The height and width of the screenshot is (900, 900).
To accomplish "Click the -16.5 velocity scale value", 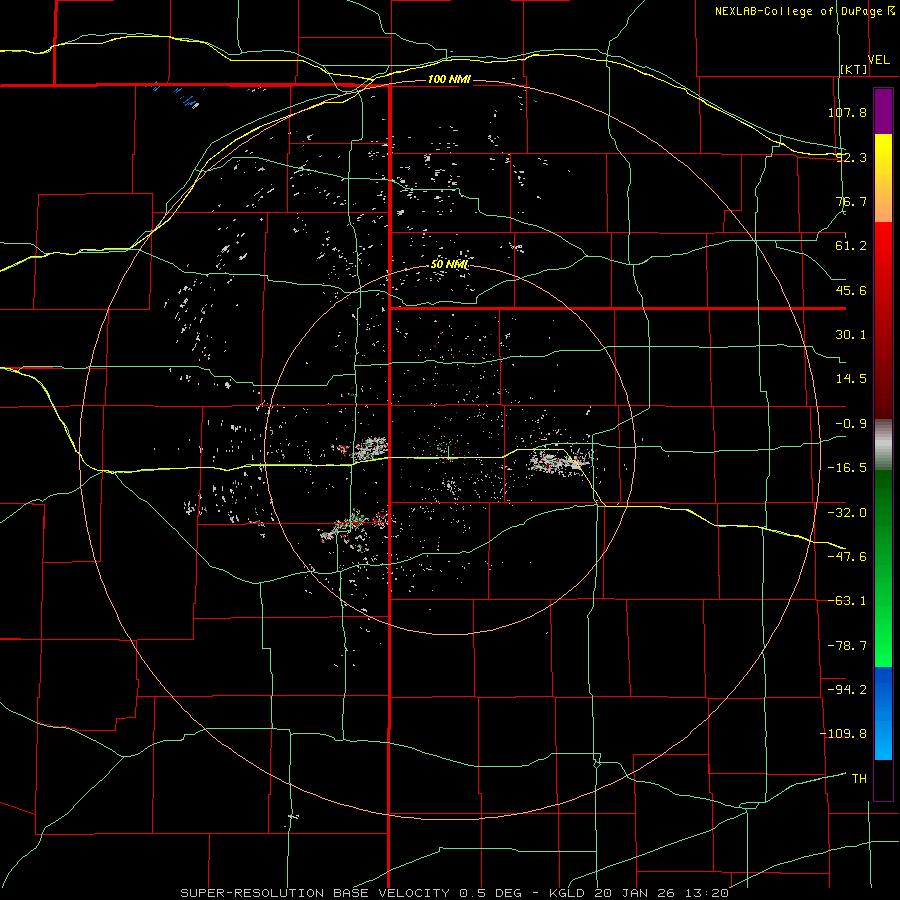I will 847,468.
